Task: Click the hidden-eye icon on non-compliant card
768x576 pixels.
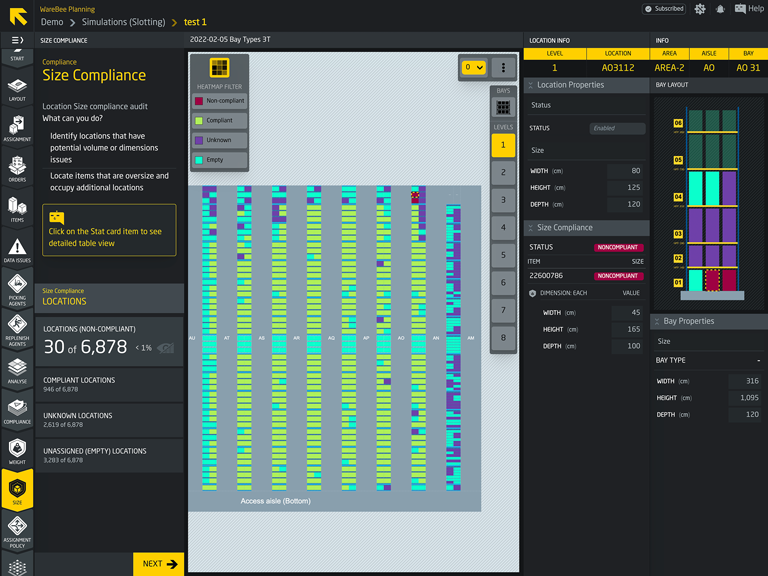Action: coord(166,348)
